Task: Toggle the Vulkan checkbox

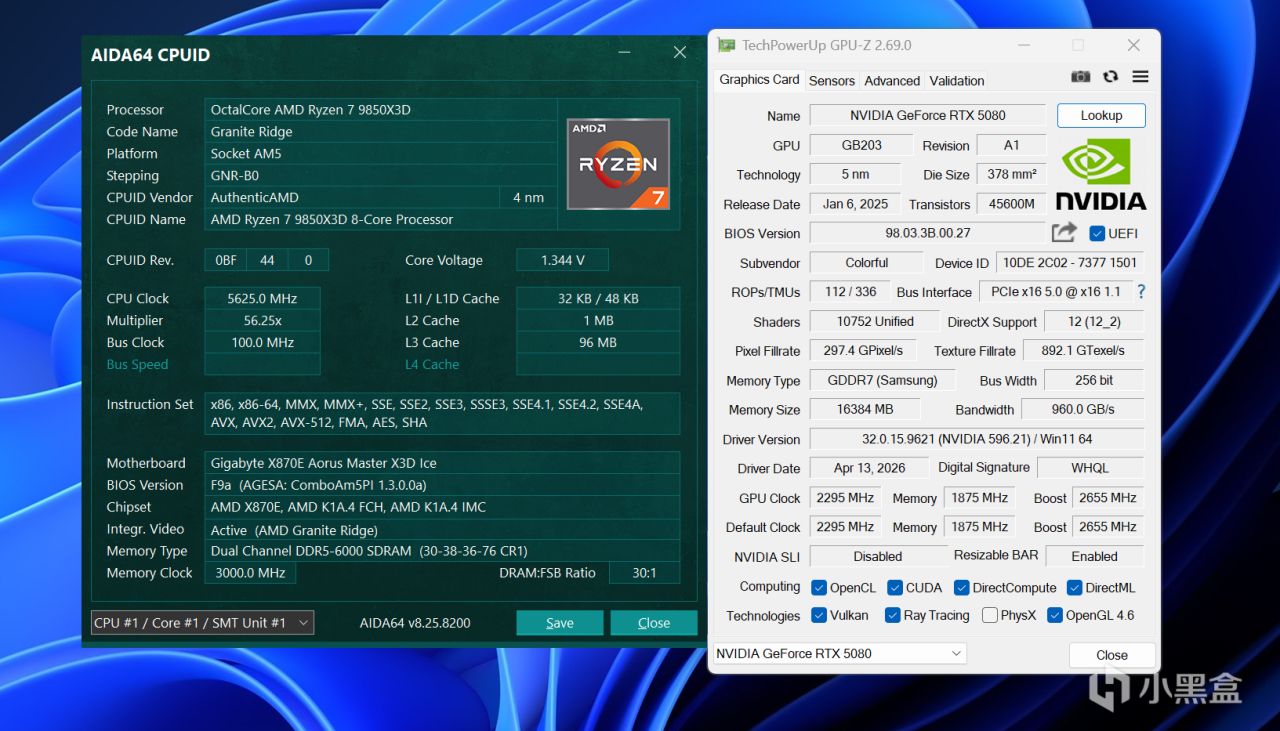Action: point(819,615)
